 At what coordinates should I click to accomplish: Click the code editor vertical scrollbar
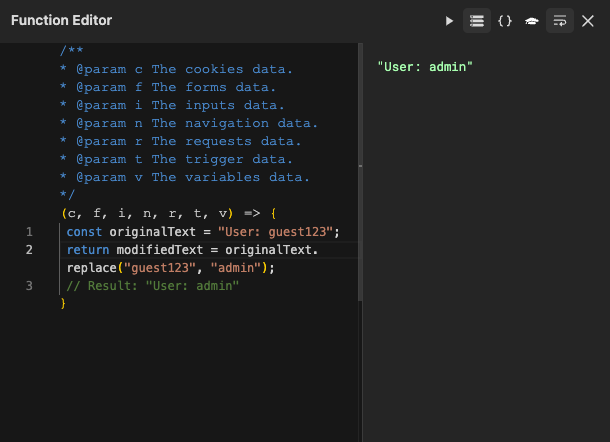click(x=360, y=172)
